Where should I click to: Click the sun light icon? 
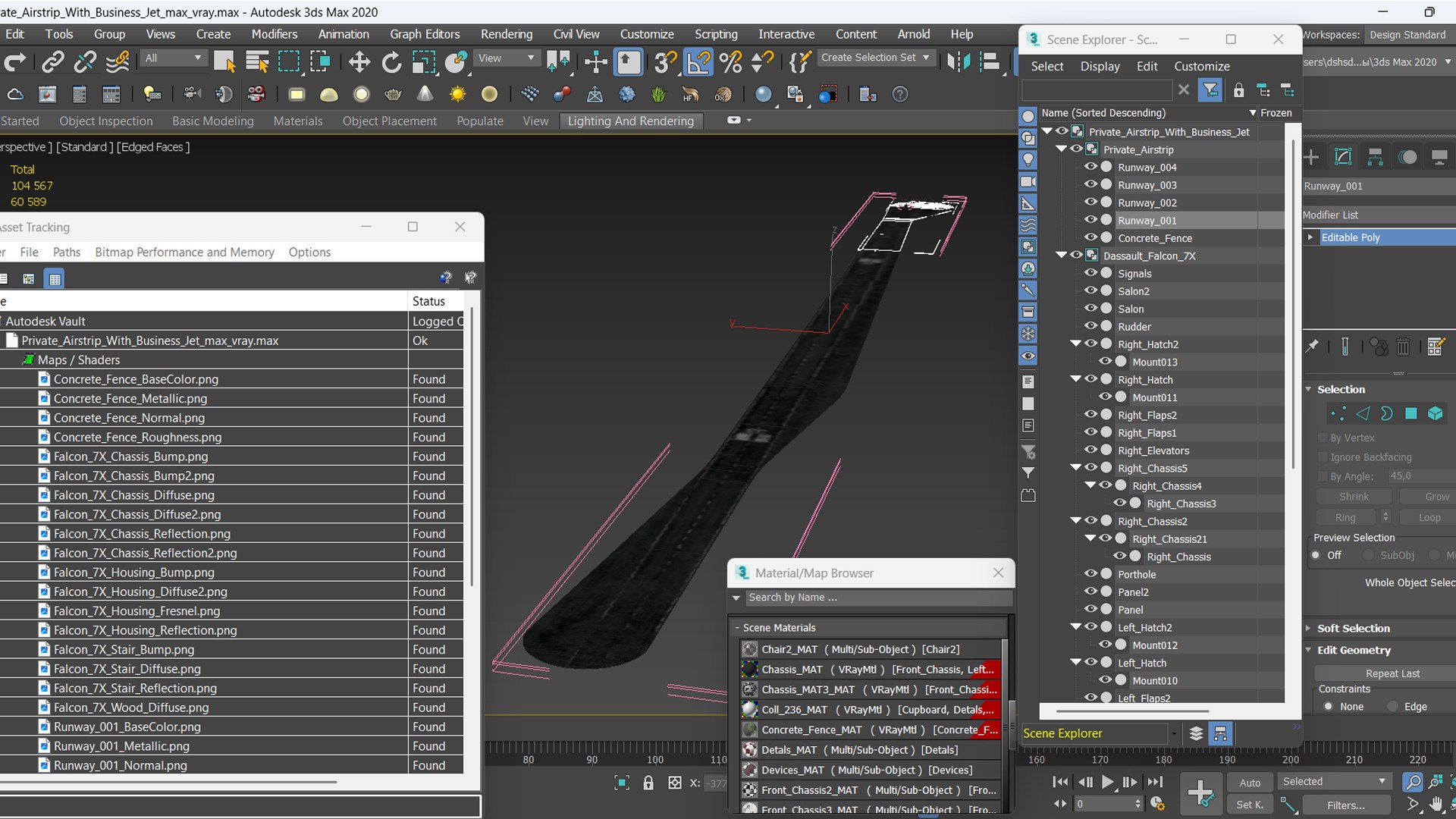pyautogui.click(x=457, y=95)
